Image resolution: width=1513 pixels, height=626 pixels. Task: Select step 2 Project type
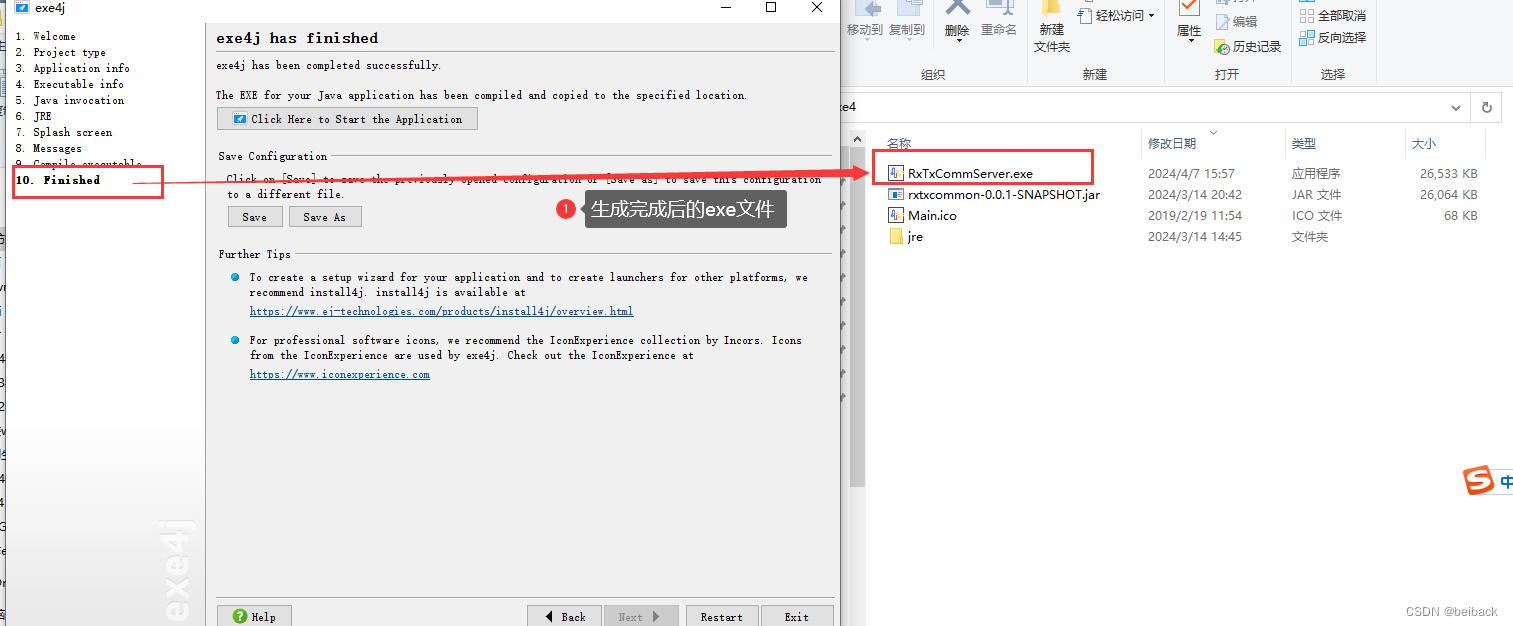[60, 52]
